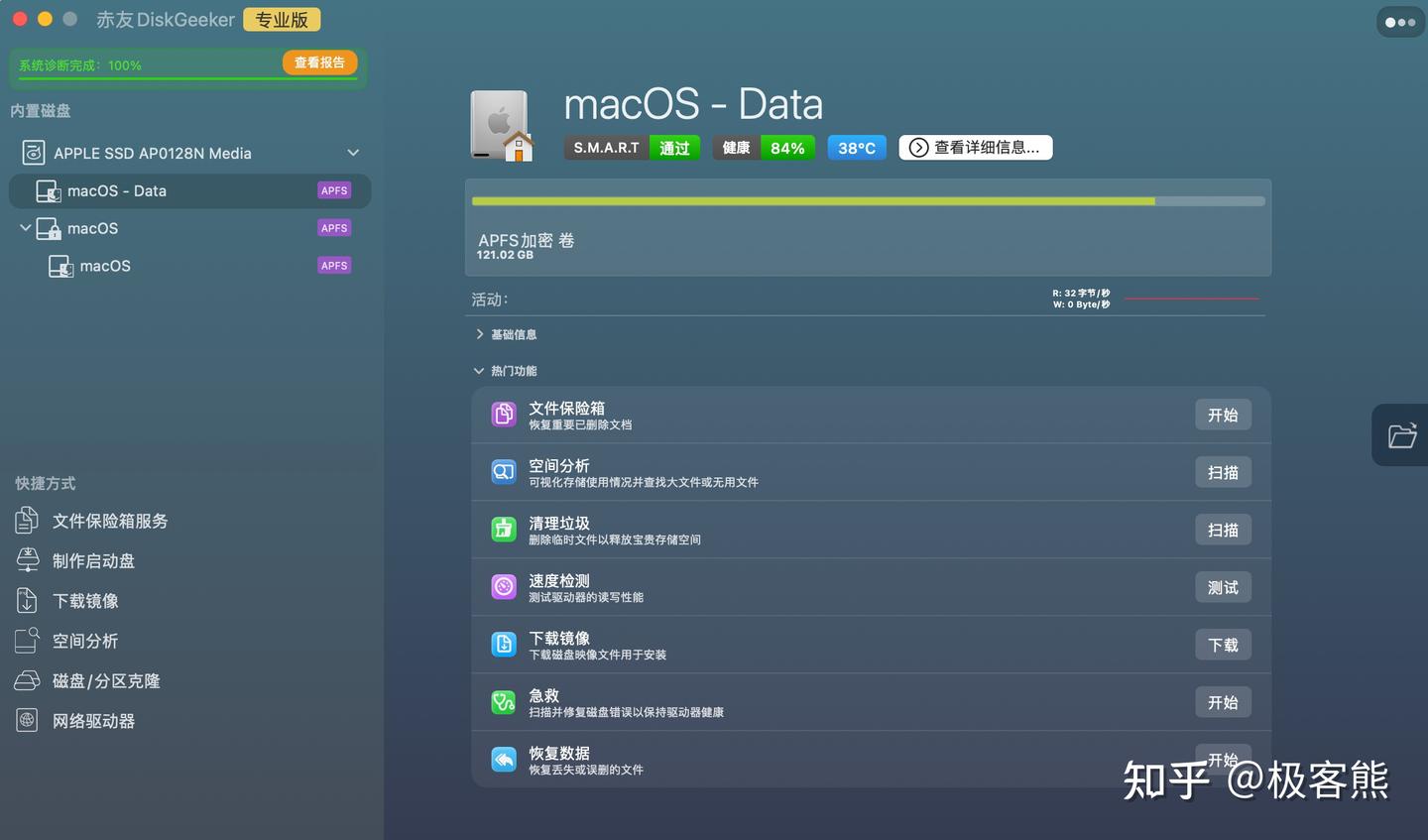Click the 清理垃圾 green trash icon
The image size is (1428, 840).
pos(504,530)
